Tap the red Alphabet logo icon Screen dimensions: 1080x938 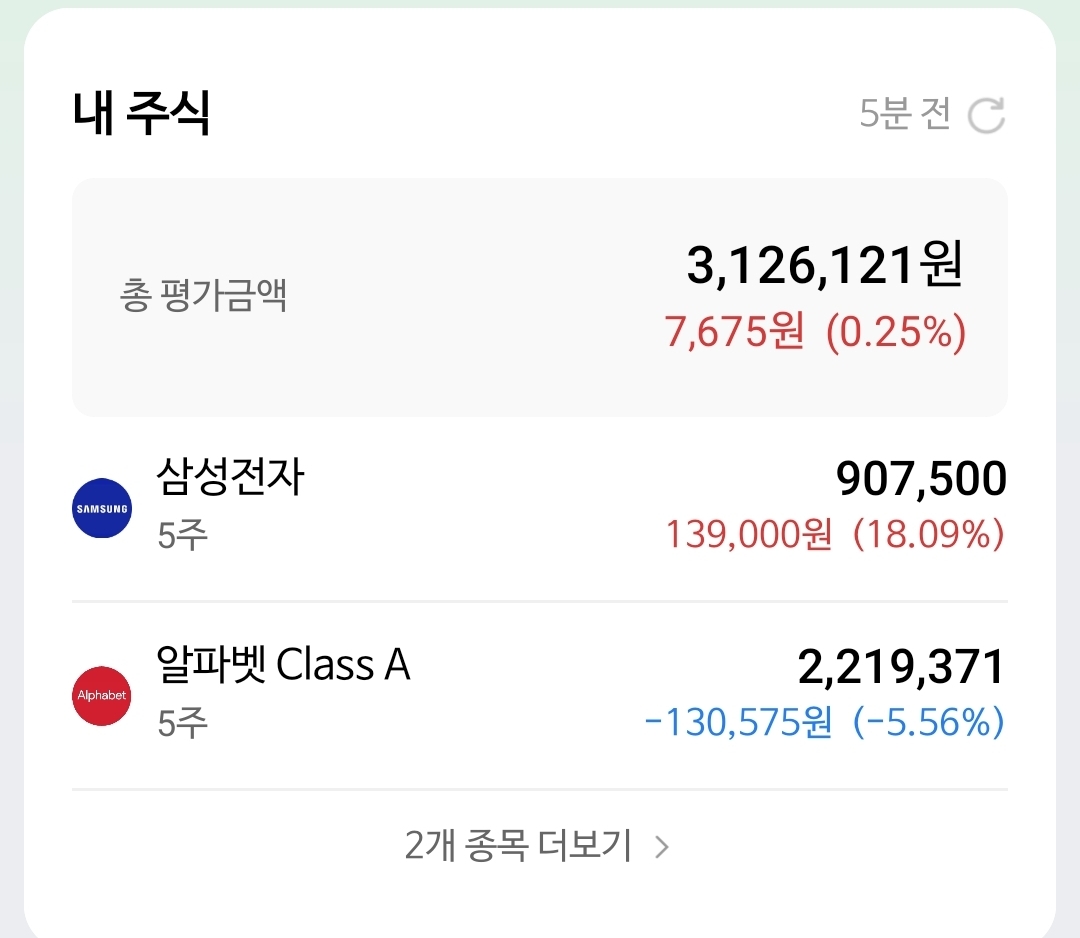102,695
